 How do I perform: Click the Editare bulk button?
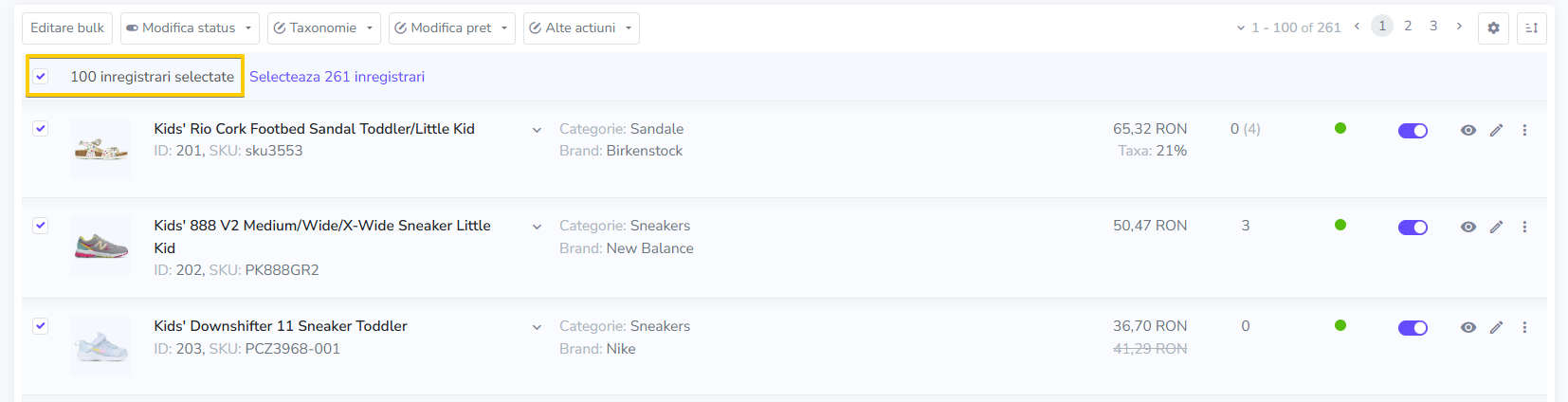pyautogui.click(x=67, y=28)
